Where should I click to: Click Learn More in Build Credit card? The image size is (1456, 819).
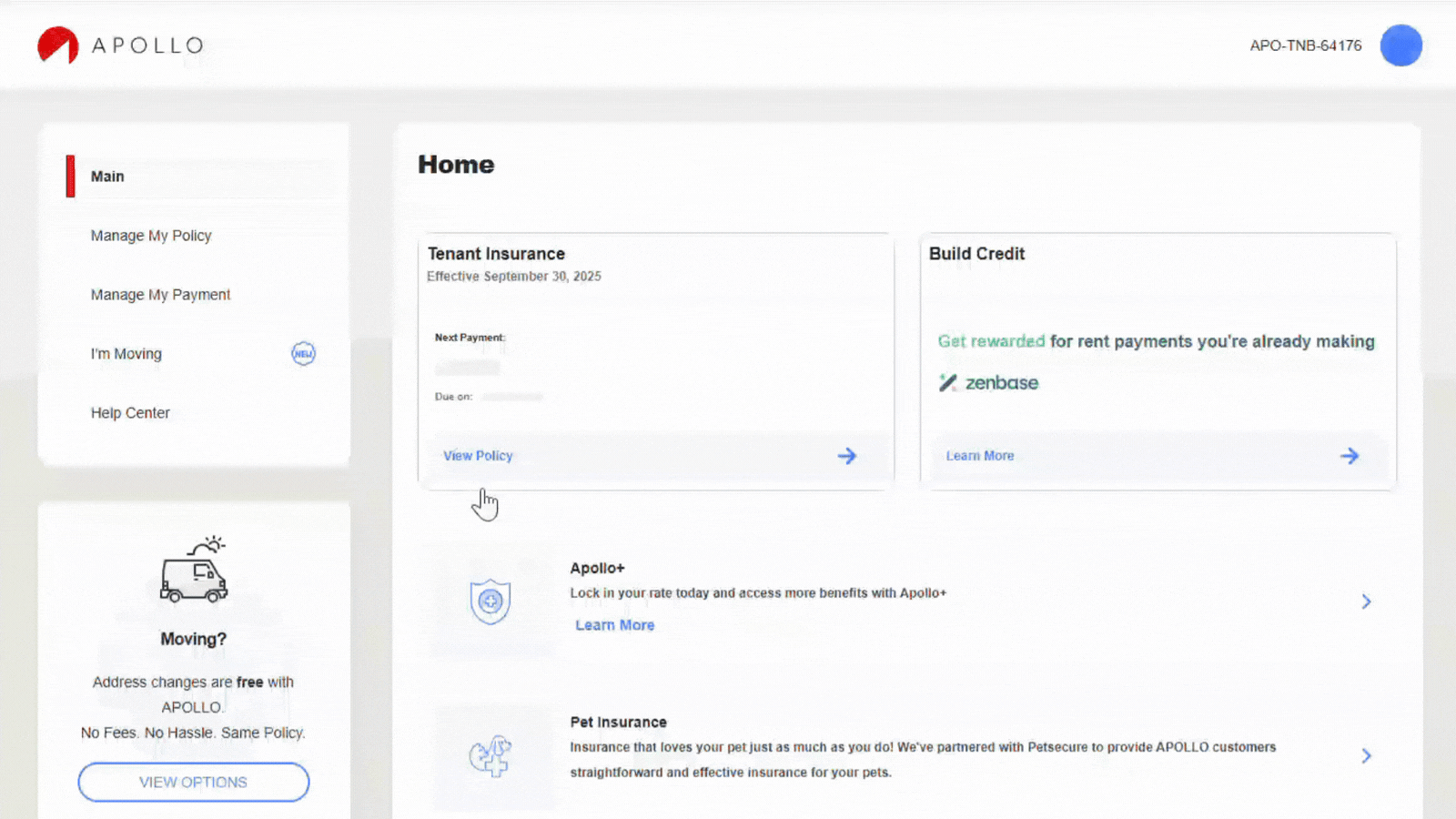tap(980, 456)
